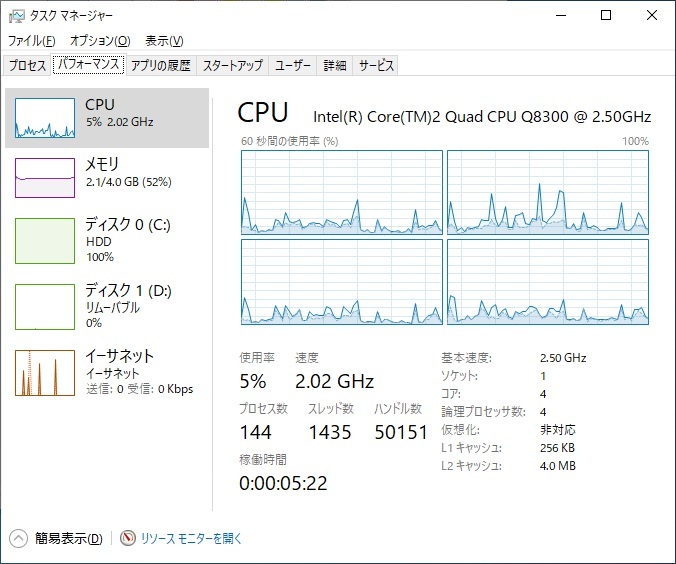
Task: Select the CPU mini graph thumbnail
Action: (45, 118)
